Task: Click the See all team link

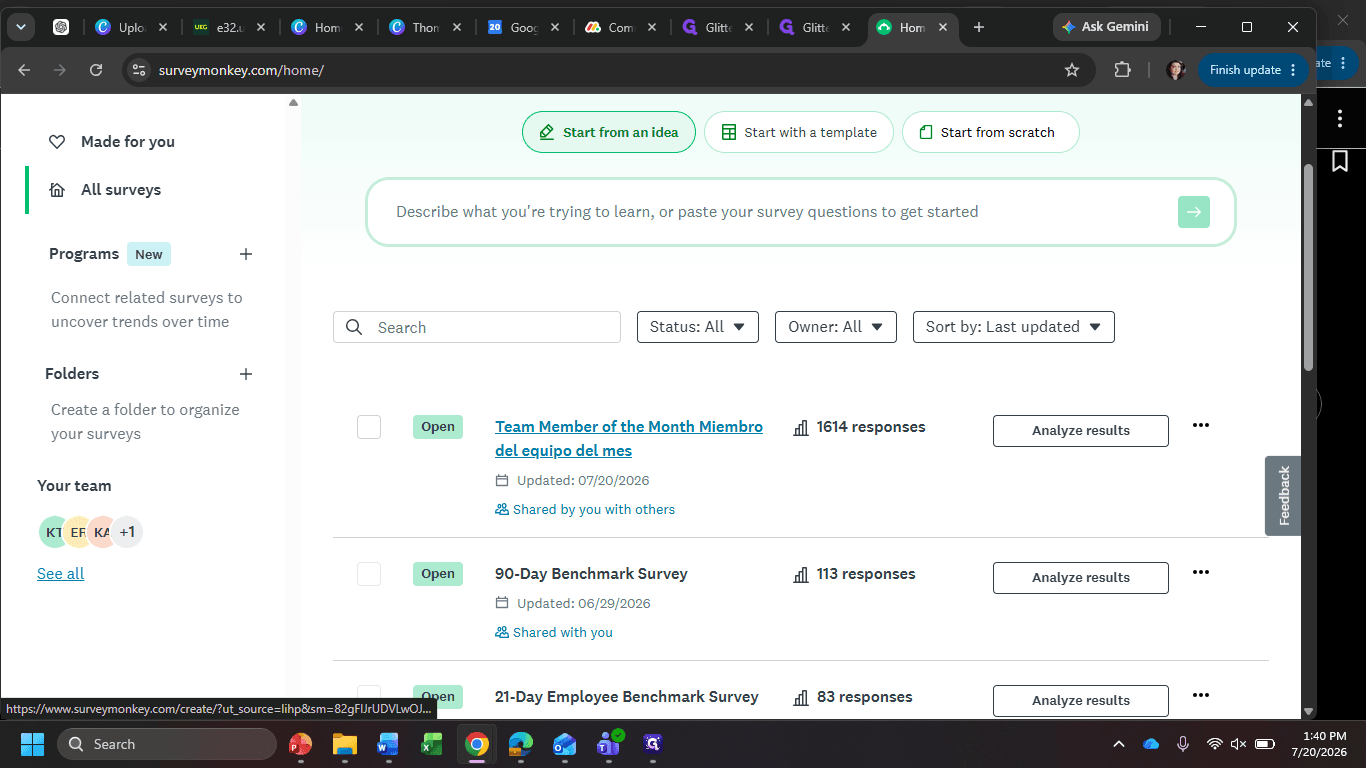Action: click(60, 574)
